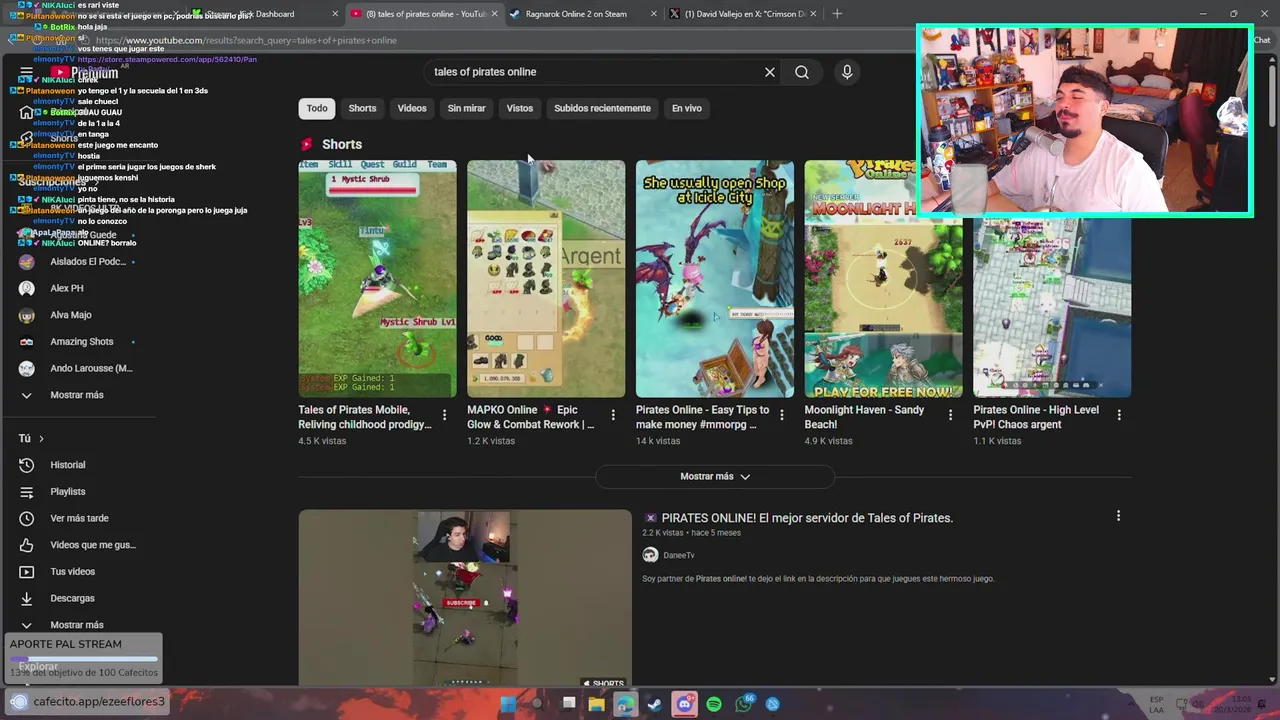1280x720 pixels.
Task: Expand Mostrar más under the Shorts shelf
Action: coord(715,476)
